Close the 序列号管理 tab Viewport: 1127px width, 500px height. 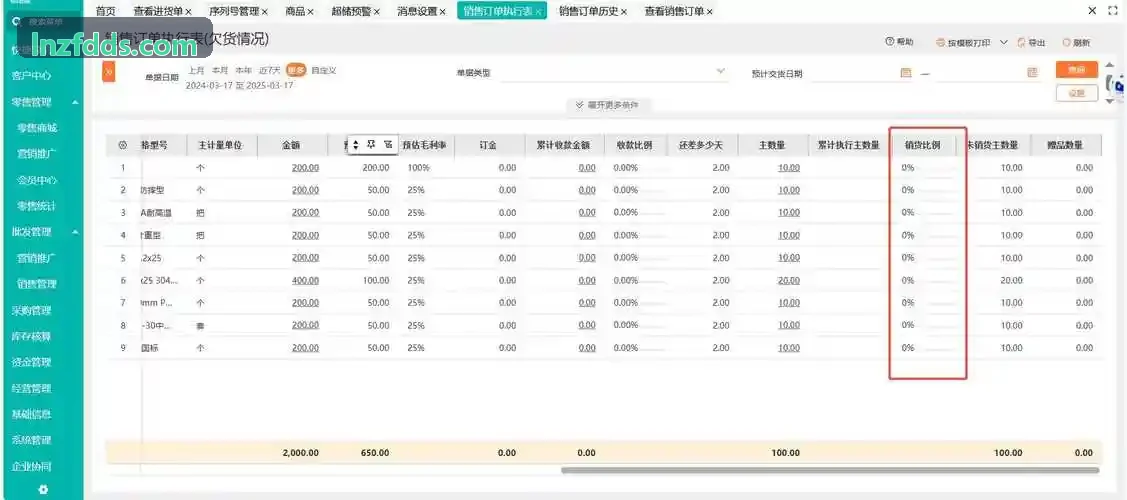tap(264, 11)
